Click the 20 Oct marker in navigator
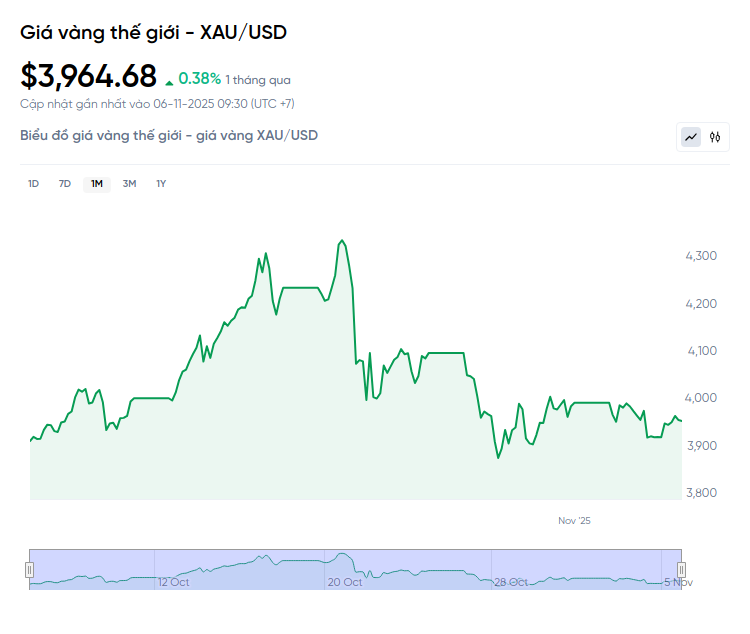Image resolution: width=750 pixels, height=634 pixels. [345, 582]
